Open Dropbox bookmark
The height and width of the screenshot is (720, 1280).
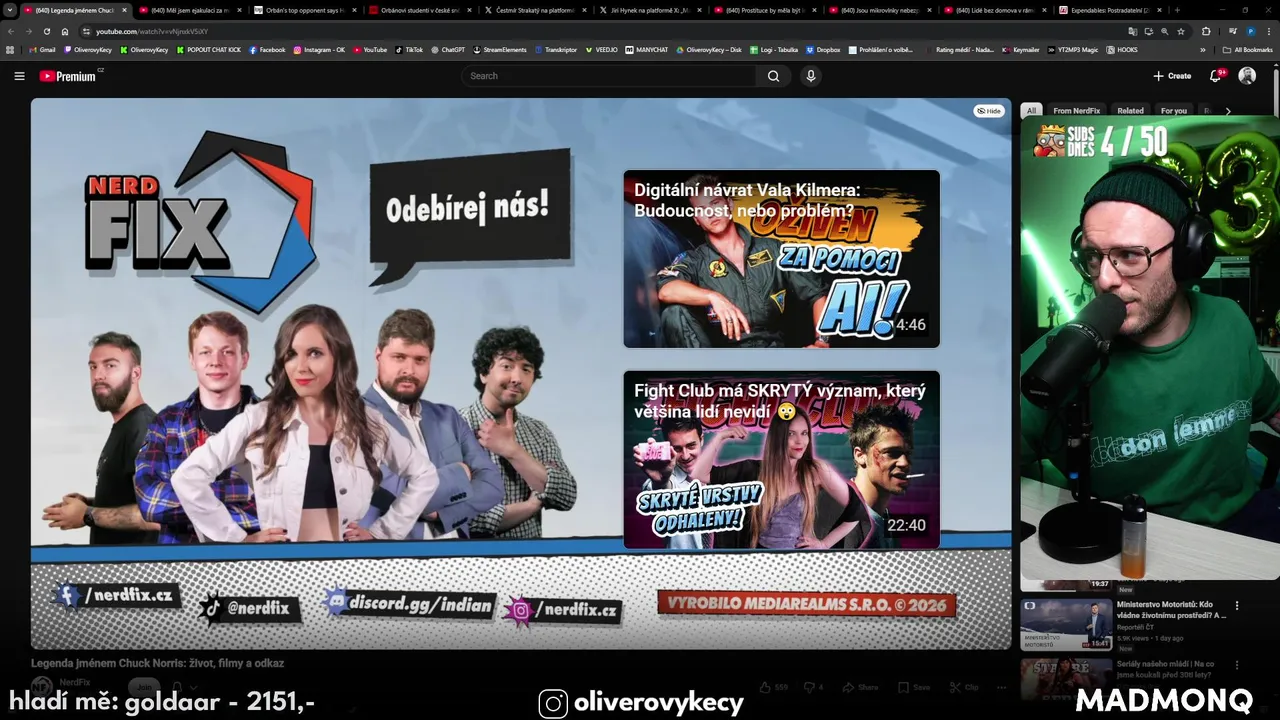(x=823, y=49)
